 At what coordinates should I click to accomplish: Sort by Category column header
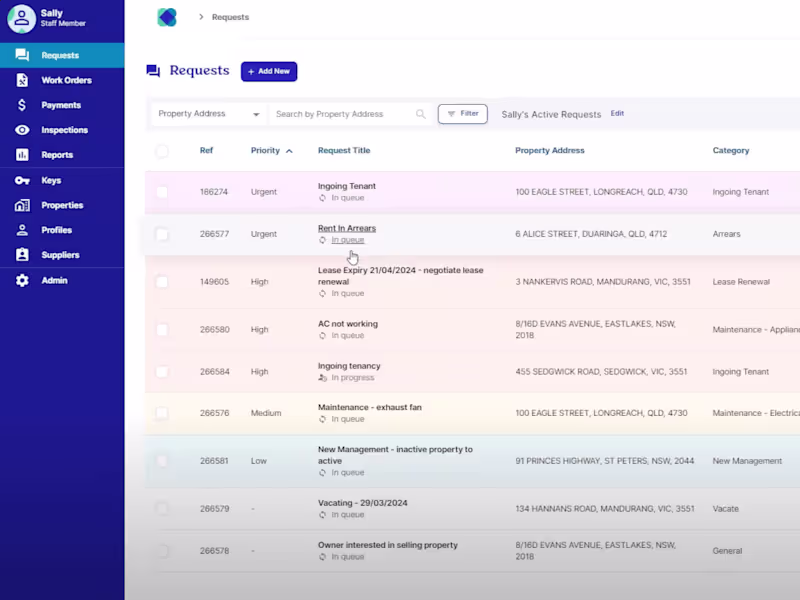click(x=731, y=151)
